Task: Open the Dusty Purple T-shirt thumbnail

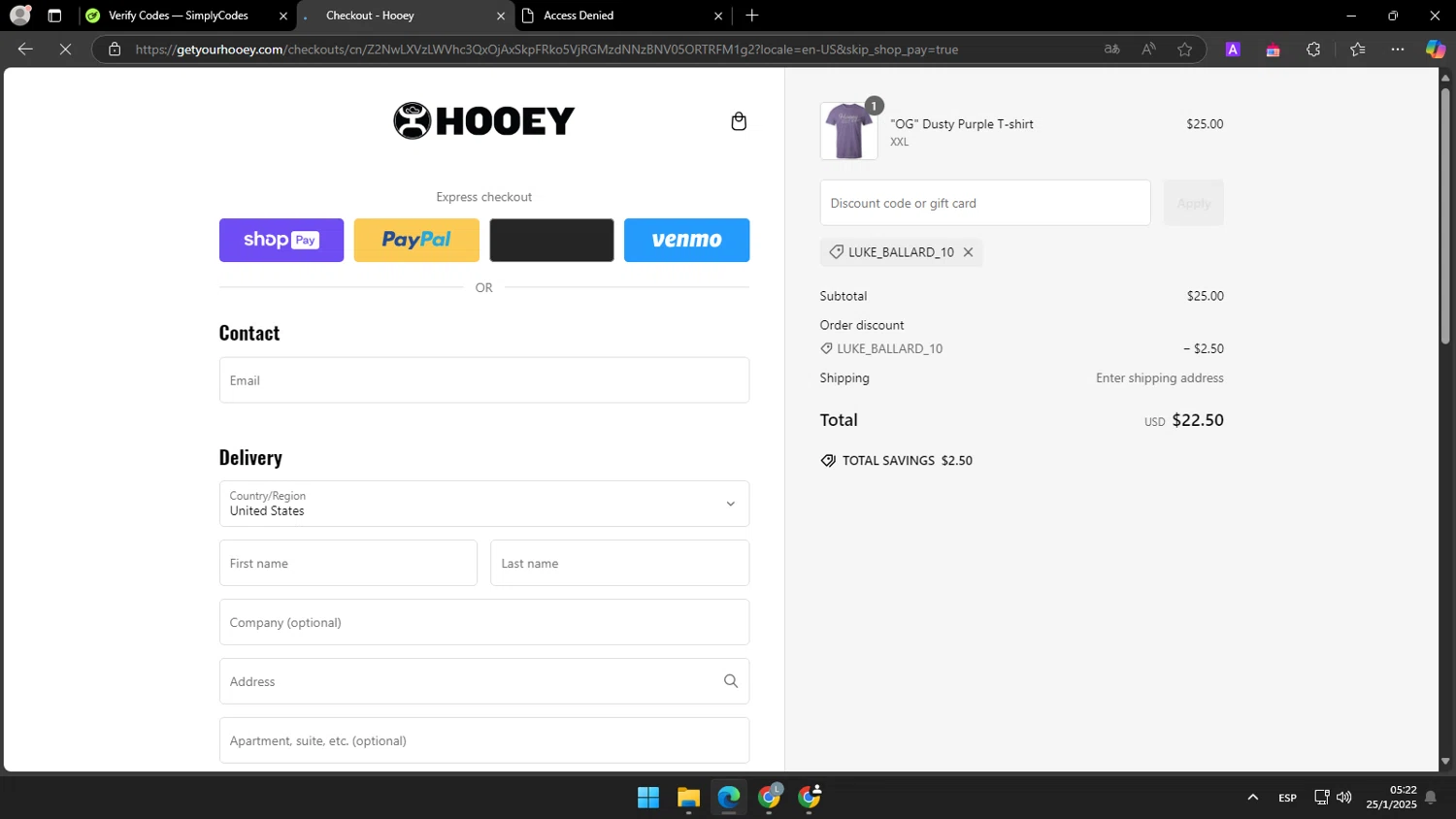Action: click(x=849, y=131)
